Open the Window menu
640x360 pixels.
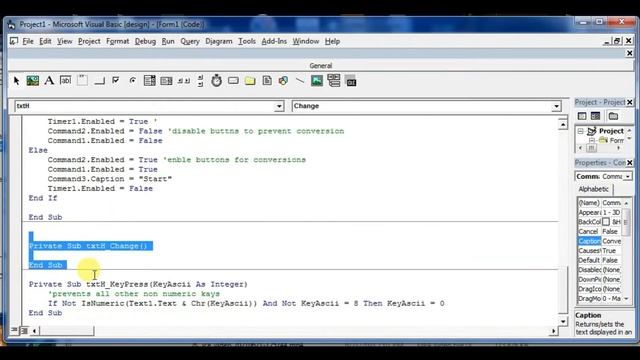coord(306,41)
